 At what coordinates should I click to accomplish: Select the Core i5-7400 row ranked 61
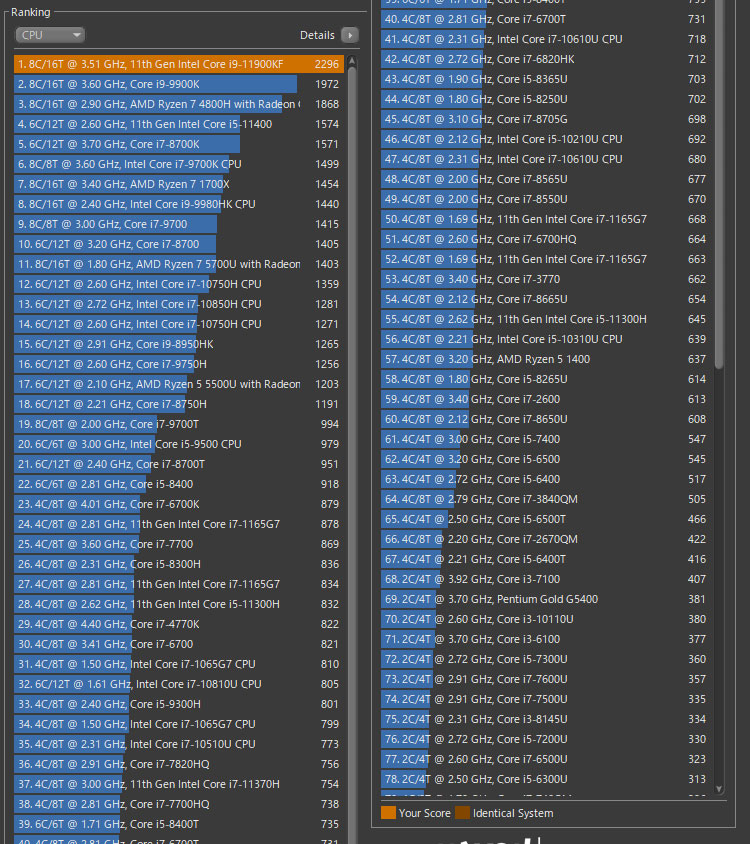click(545, 439)
